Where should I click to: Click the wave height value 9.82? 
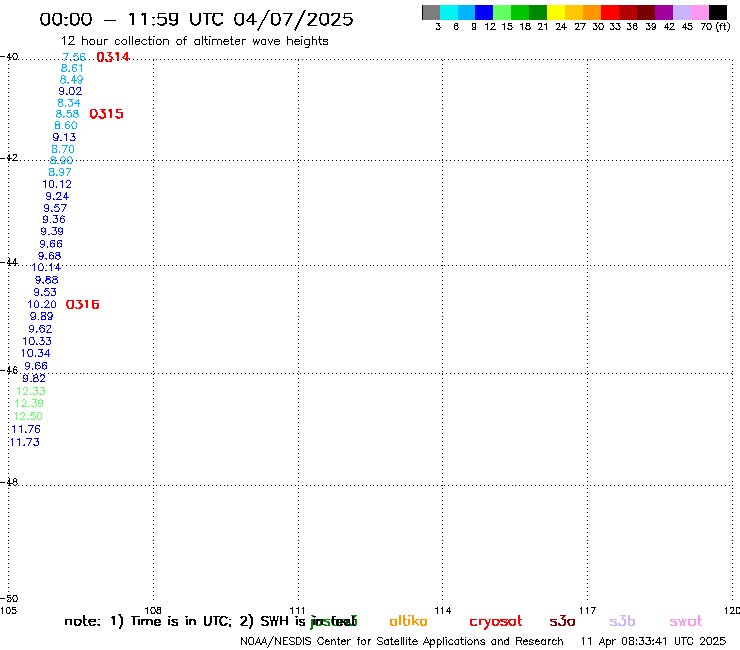(x=34, y=378)
